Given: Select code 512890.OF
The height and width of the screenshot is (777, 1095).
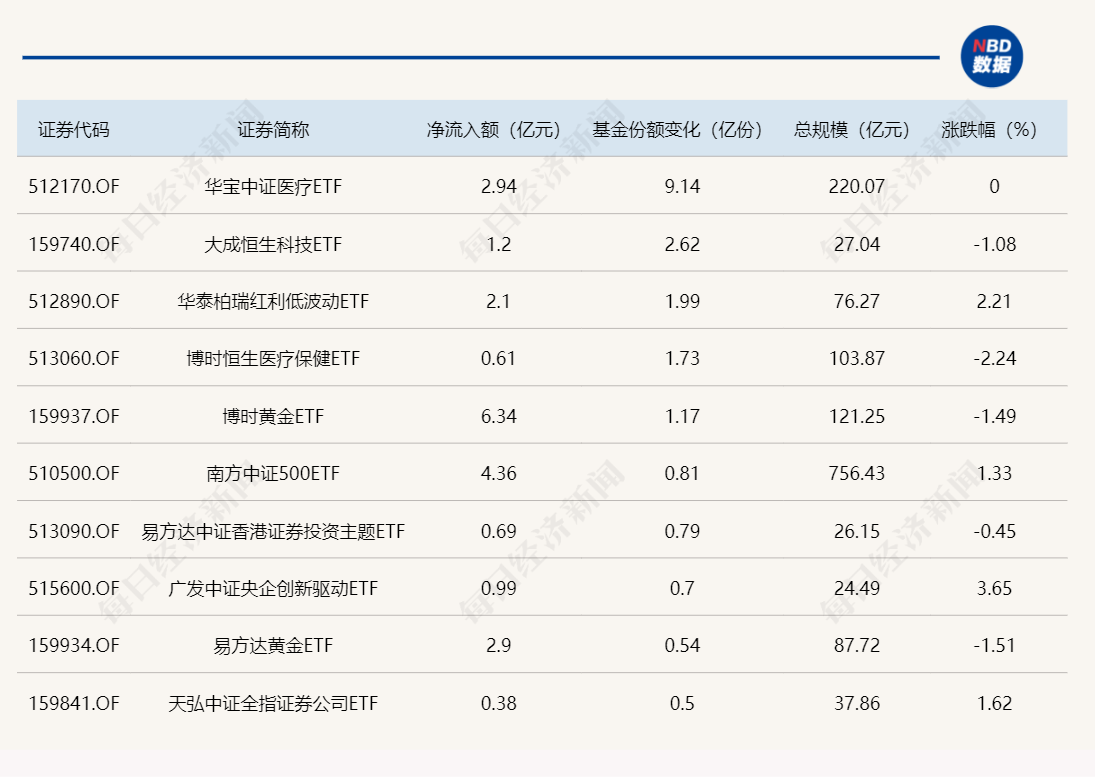Looking at the screenshot, I should 74,302.
